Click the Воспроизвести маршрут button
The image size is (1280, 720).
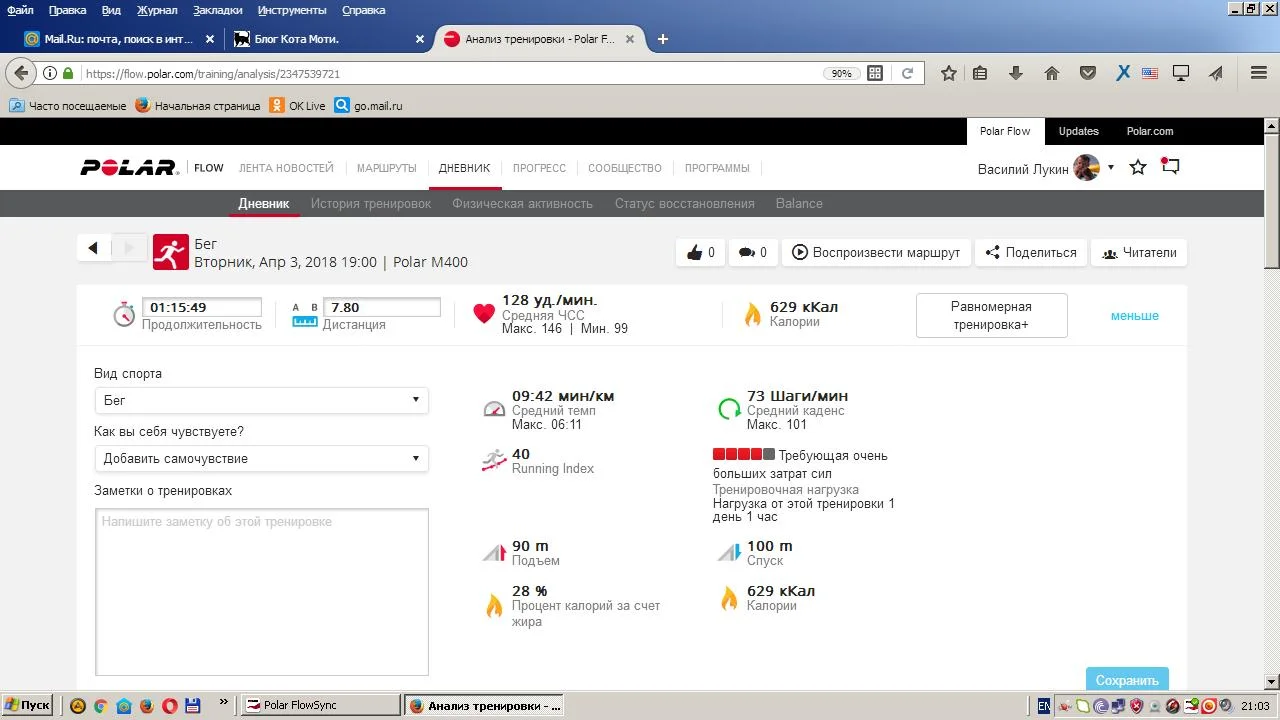click(x=876, y=252)
